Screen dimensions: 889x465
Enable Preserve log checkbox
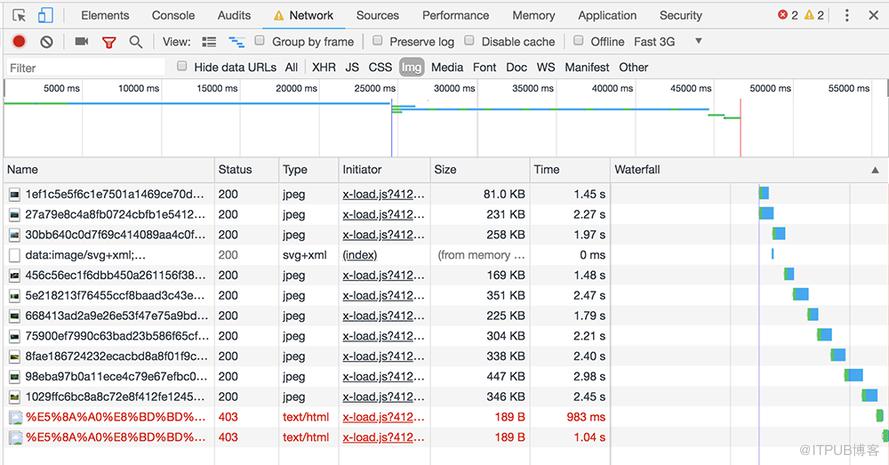point(377,40)
